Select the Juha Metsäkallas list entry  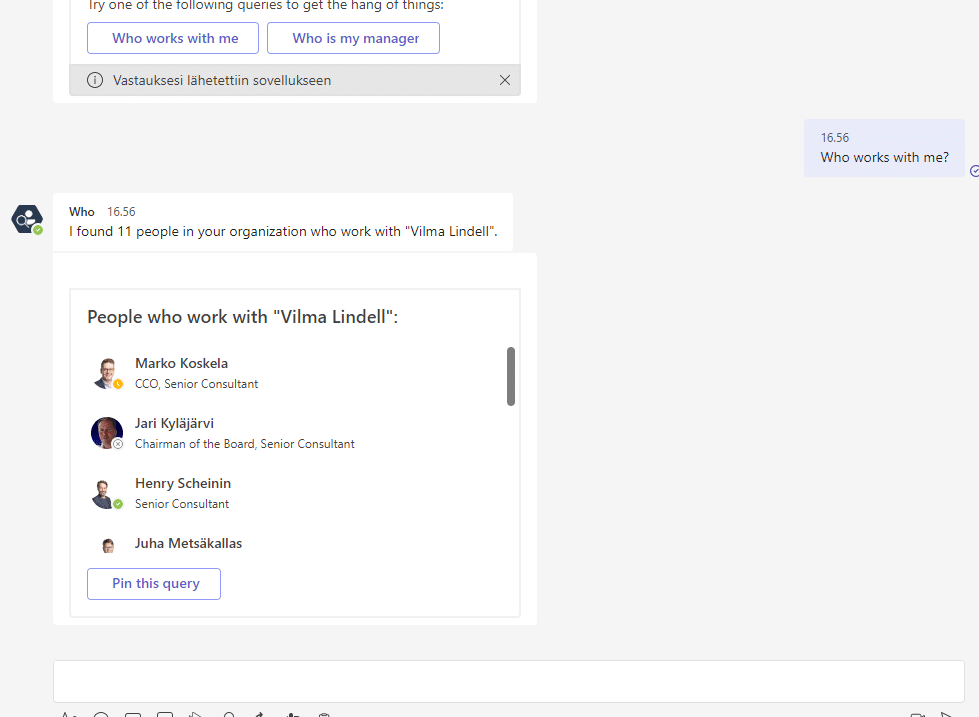tap(188, 543)
